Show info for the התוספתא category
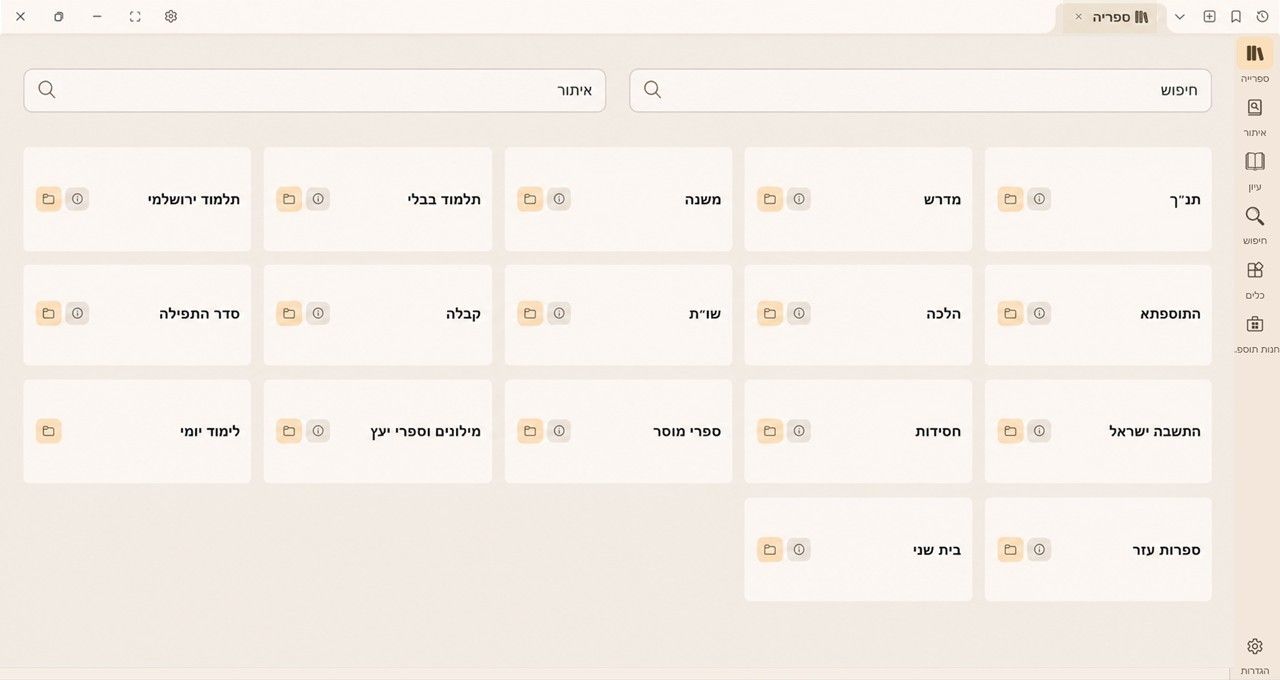1280x680 pixels. [x=1039, y=313]
